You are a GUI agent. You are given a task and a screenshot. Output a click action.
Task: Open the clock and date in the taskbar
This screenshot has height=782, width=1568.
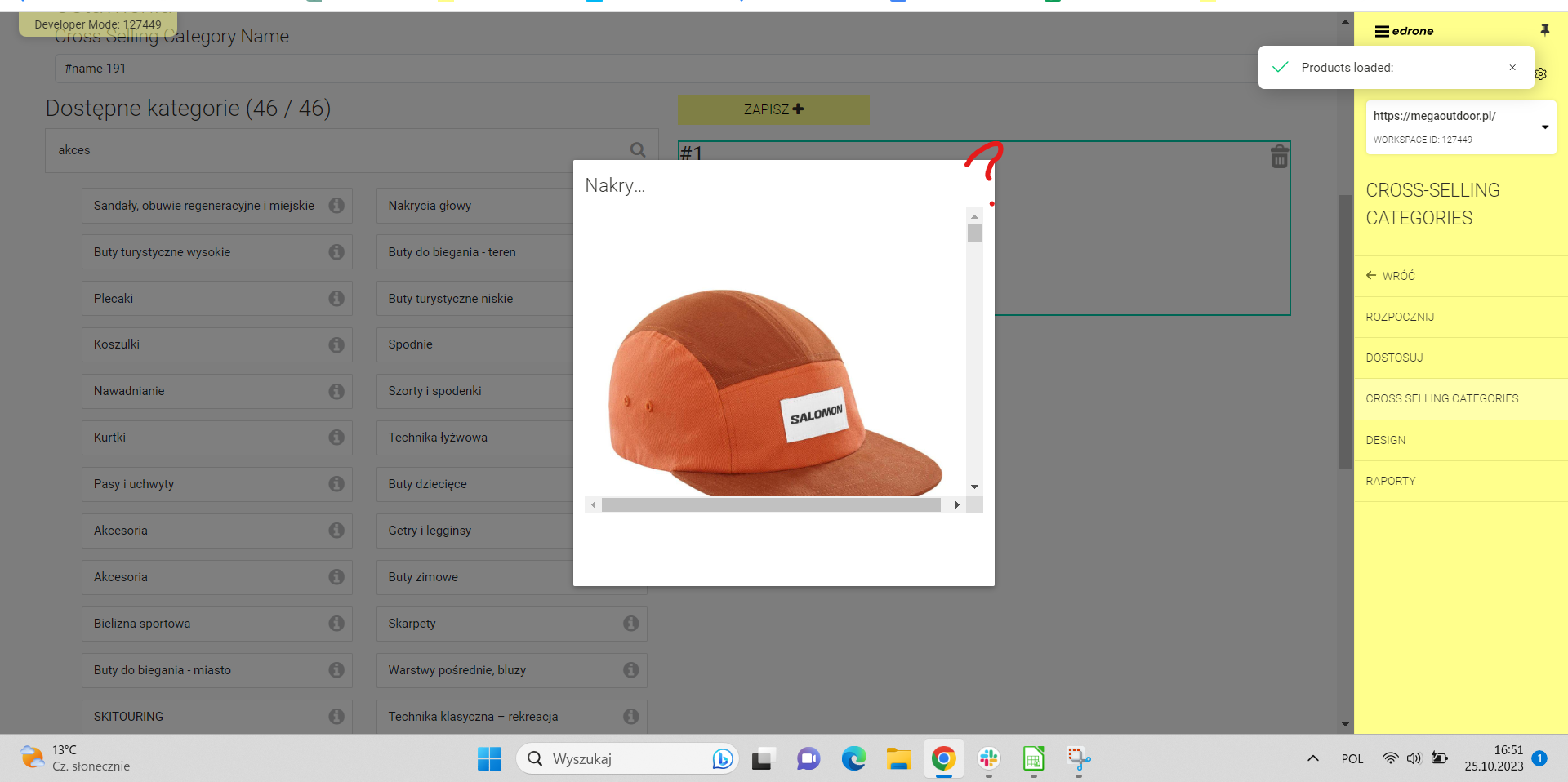click(1494, 758)
